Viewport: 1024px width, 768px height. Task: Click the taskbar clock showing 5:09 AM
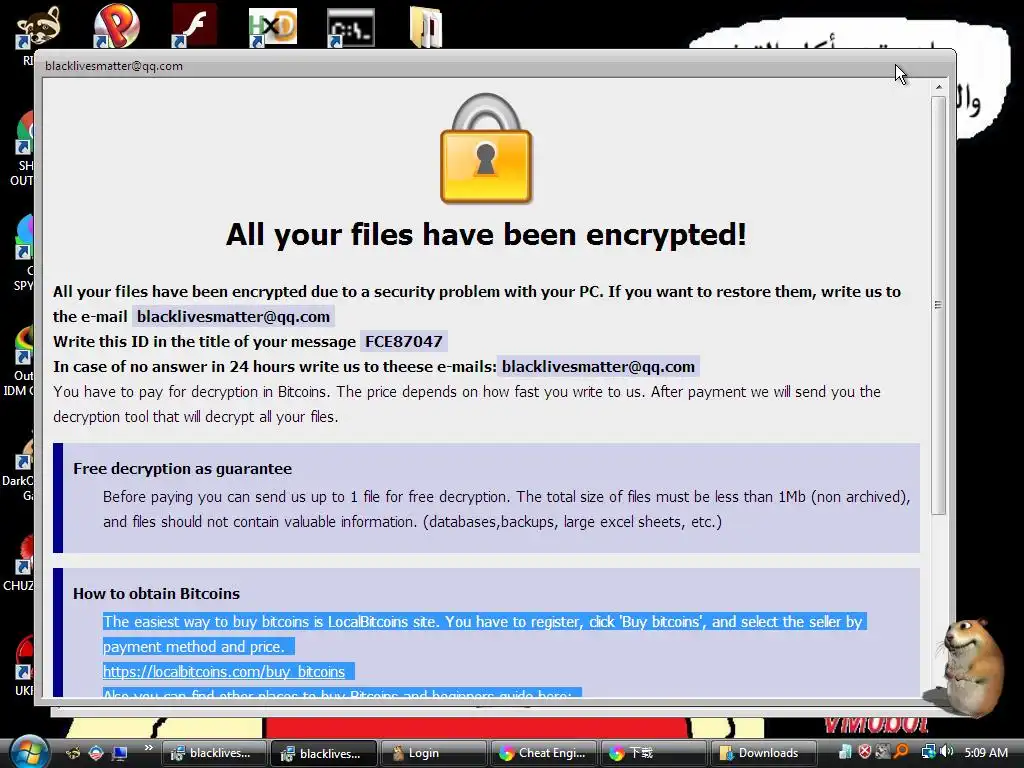986,753
